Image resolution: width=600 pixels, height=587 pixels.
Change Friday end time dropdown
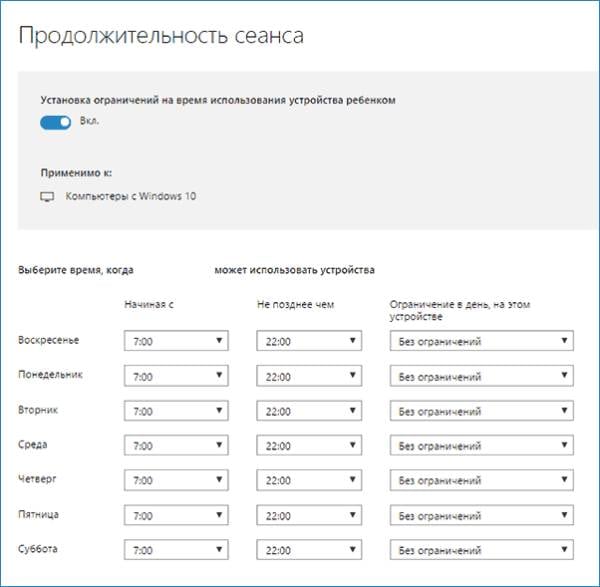click(x=309, y=516)
